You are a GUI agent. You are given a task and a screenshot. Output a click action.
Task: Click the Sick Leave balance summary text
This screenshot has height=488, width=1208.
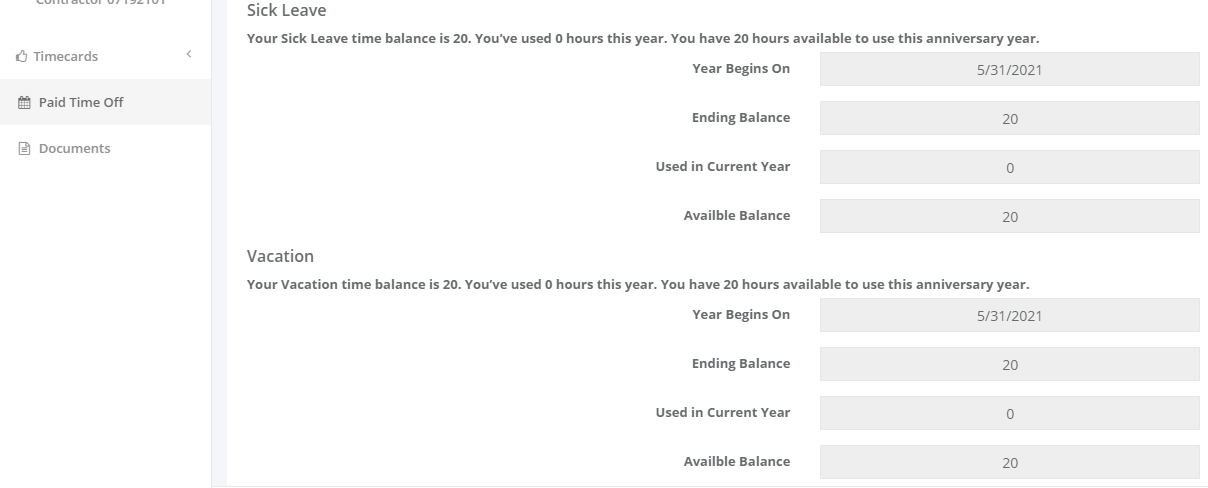(643, 39)
